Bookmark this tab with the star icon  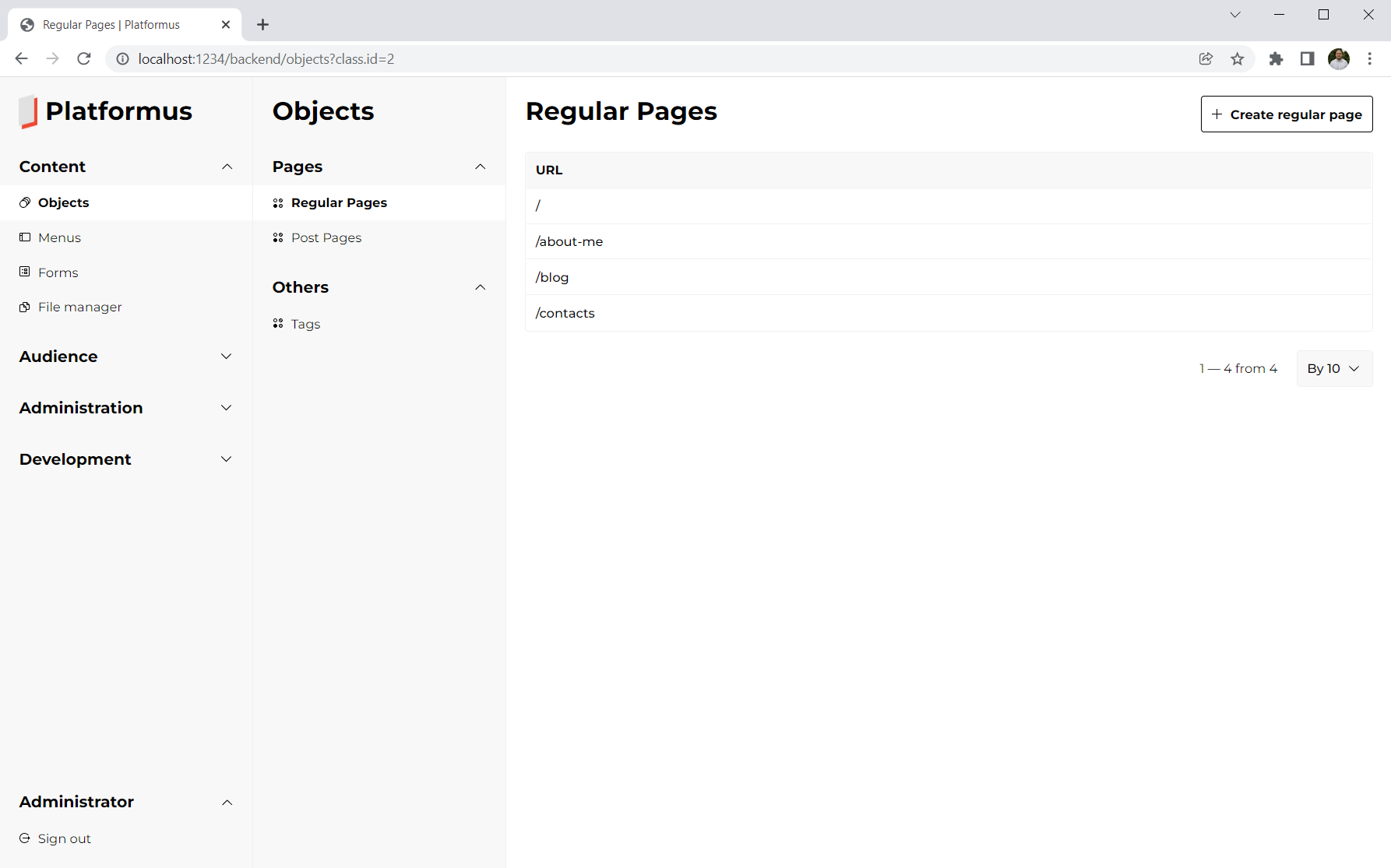point(1238,58)
